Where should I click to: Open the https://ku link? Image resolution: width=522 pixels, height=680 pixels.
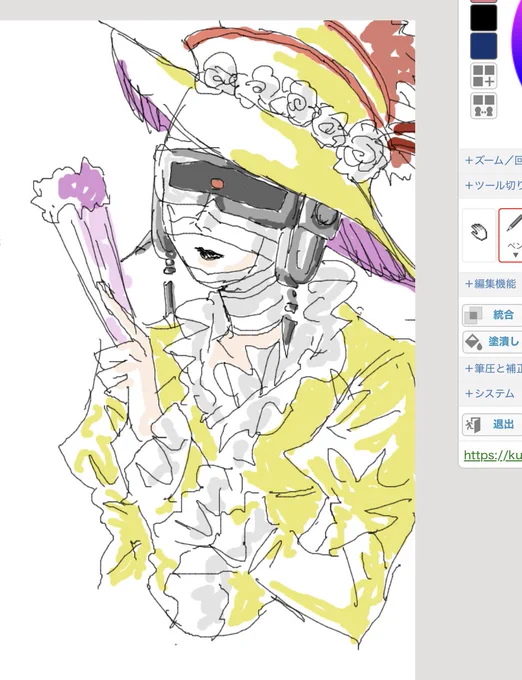493,455
